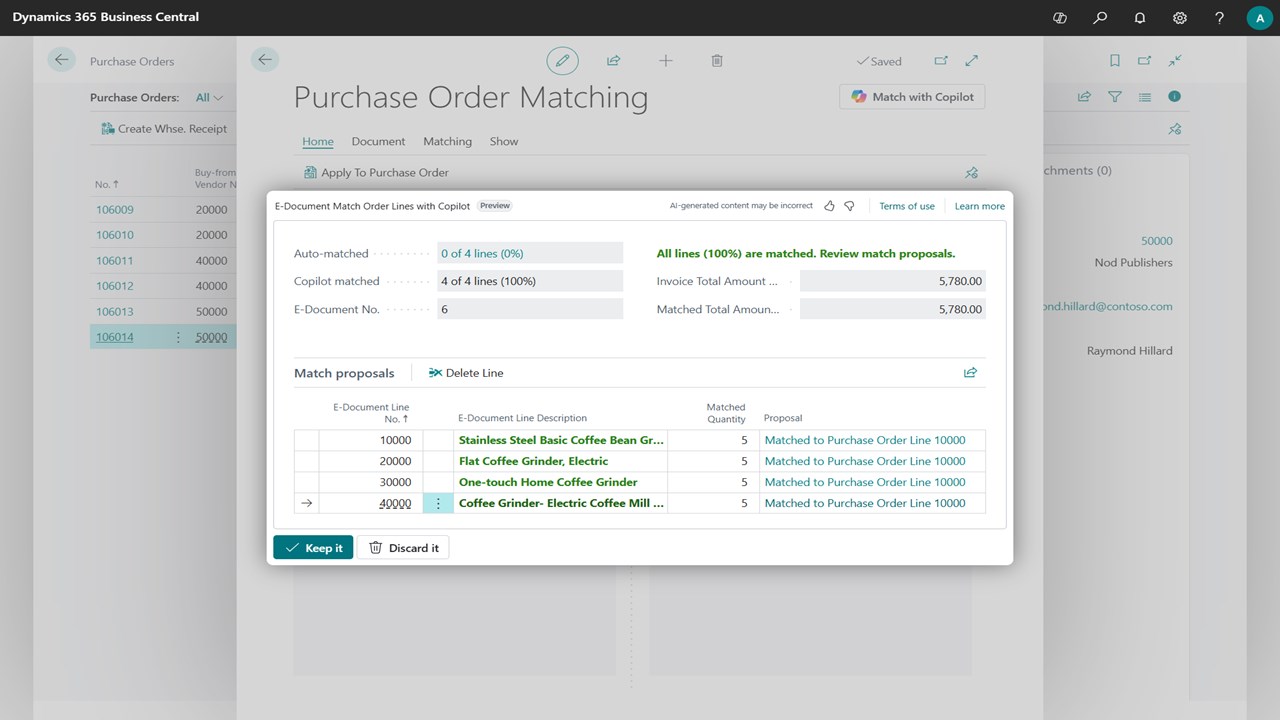Click the list view layout icon
This screenshot has height=720, width=1280.
pos(1145,97)
